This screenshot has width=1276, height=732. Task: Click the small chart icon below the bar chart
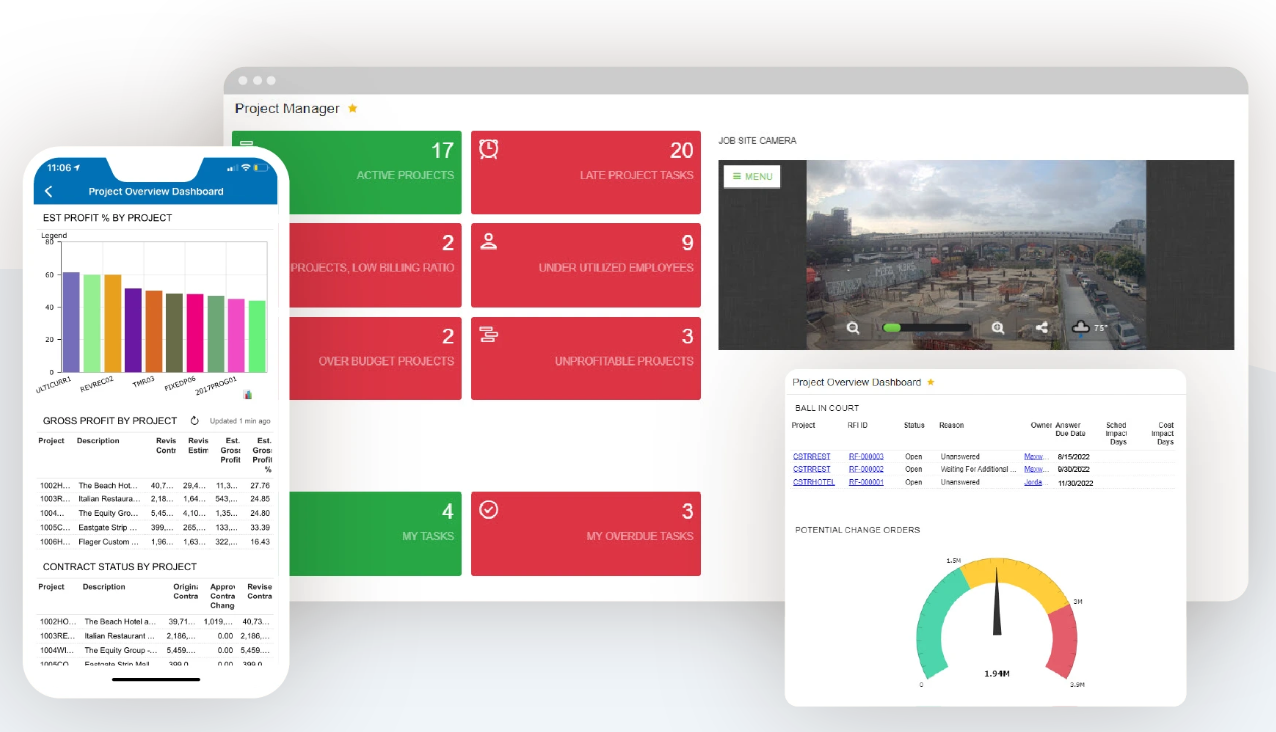[x=248, y=395]
